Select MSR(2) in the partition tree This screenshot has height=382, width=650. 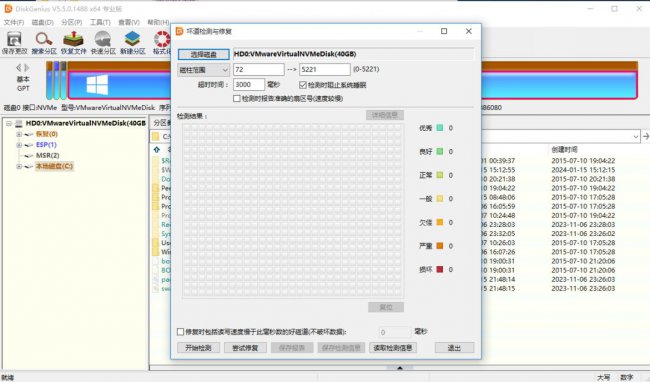[x=48, y=155]
